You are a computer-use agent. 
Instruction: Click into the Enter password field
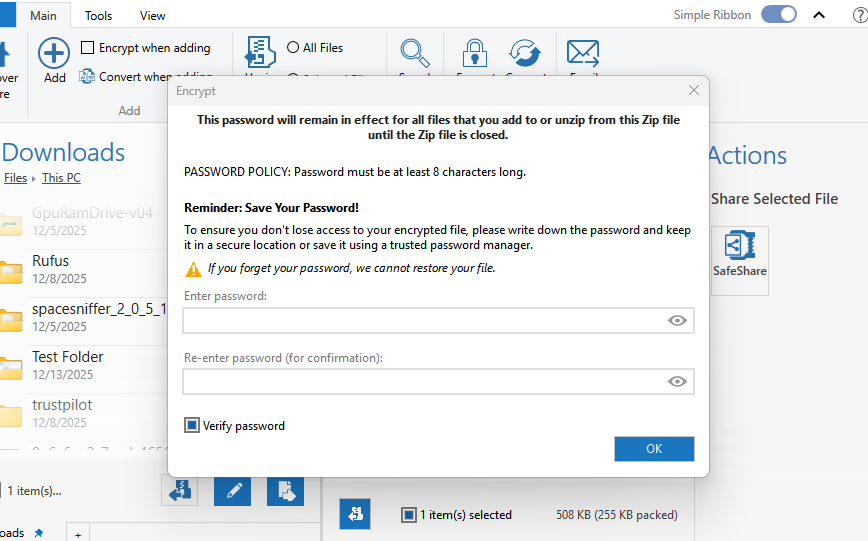coord(420,321)
